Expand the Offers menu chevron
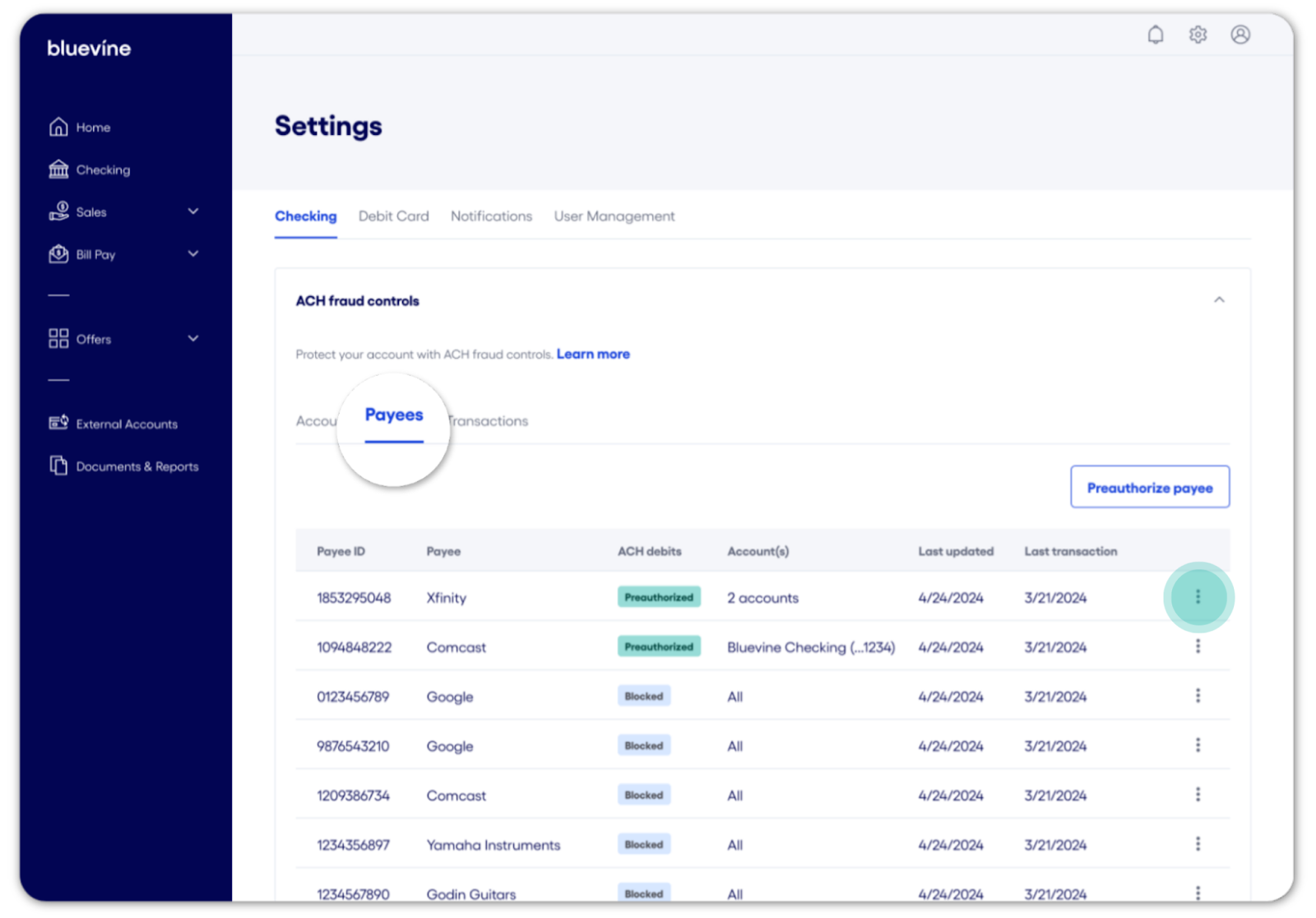Screen dimensions: 1316x918 (x=193, y=339)
